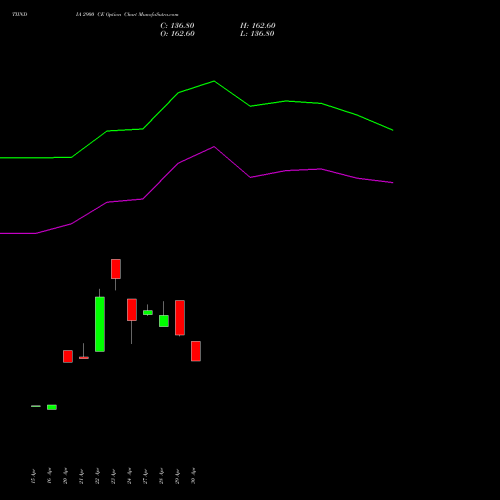Click the CE Options Chart title text
This screenshot has height=500, width=500.
click(x=127, y=14)
